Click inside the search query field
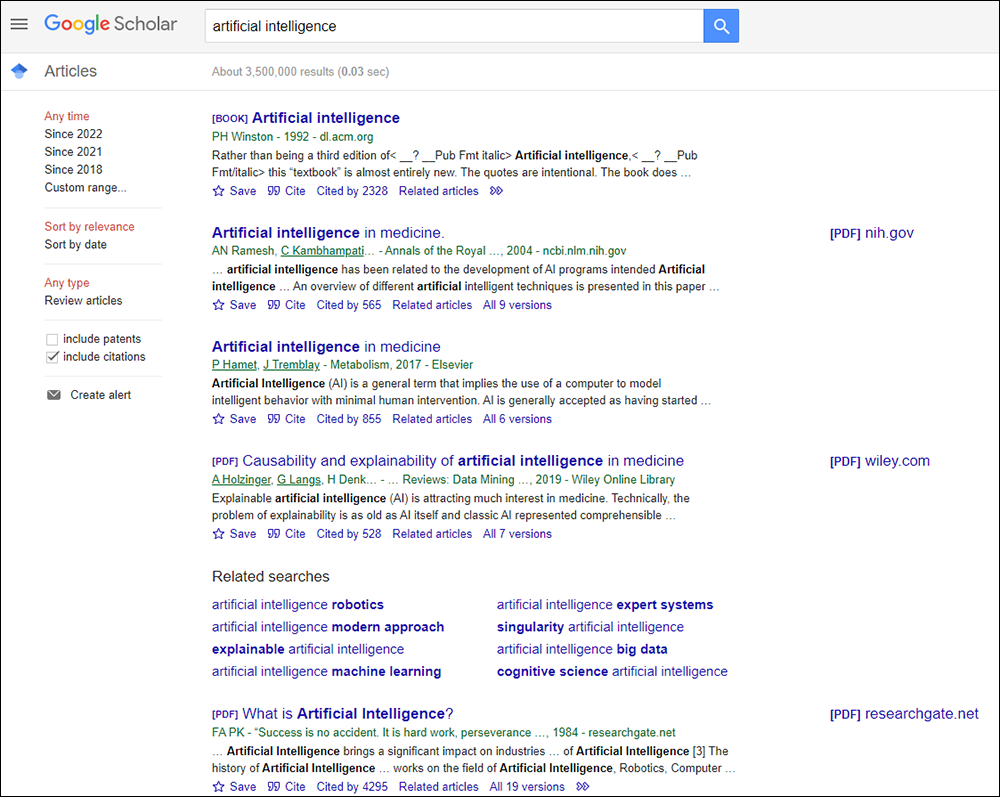The width and height of the screenshot is (1000, 797). (x=454, y=26)
